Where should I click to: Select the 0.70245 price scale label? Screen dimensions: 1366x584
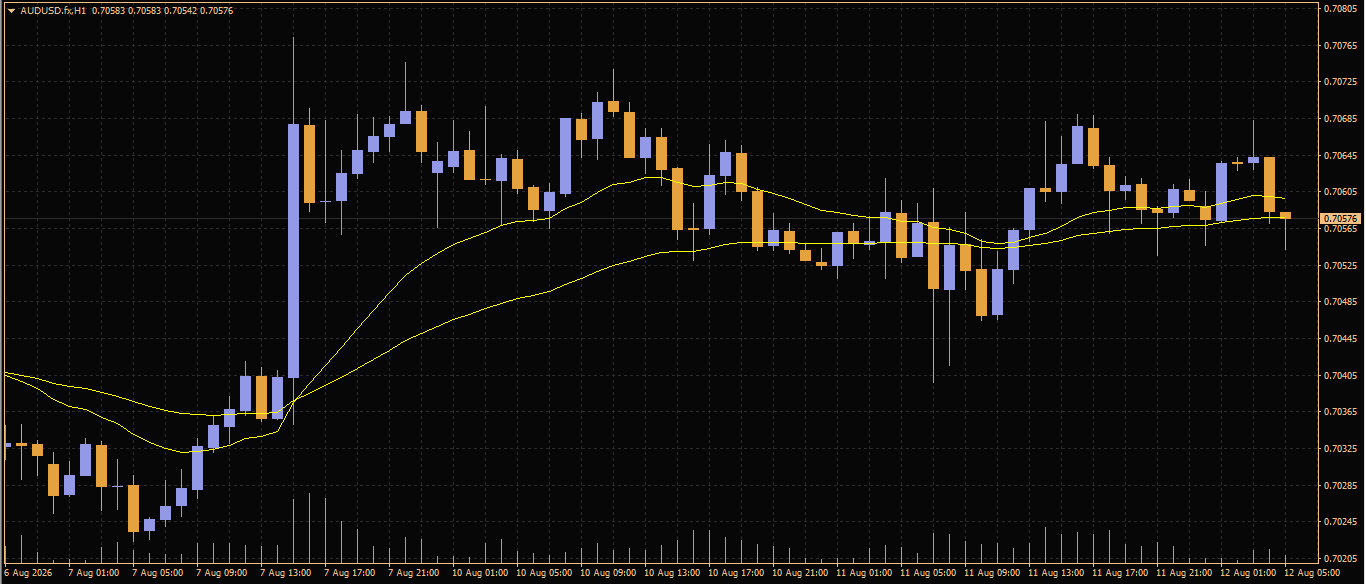tap(1340, 522)
